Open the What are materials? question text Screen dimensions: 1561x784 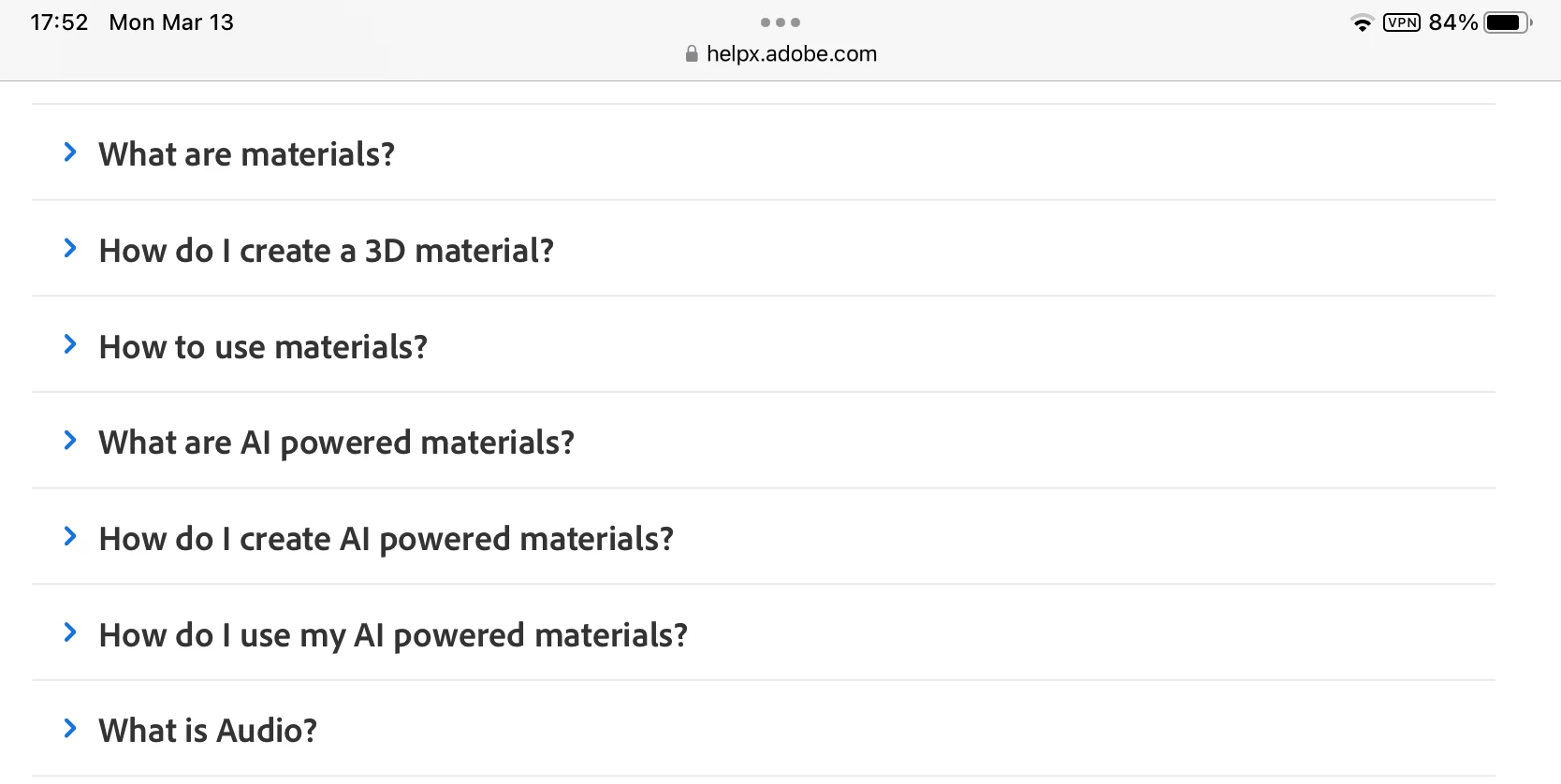(x=247, y=154)
